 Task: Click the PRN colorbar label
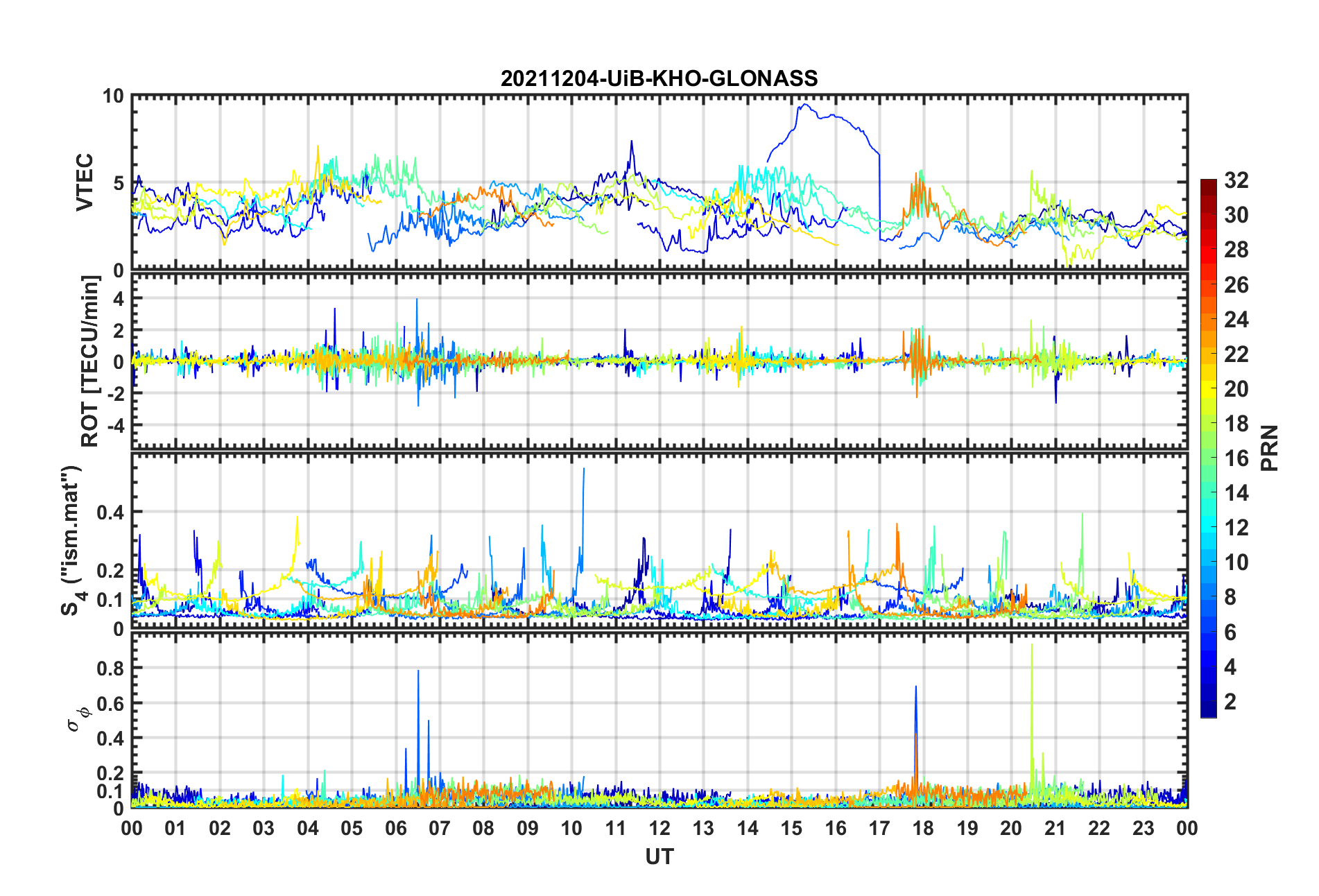[1270, 448]
